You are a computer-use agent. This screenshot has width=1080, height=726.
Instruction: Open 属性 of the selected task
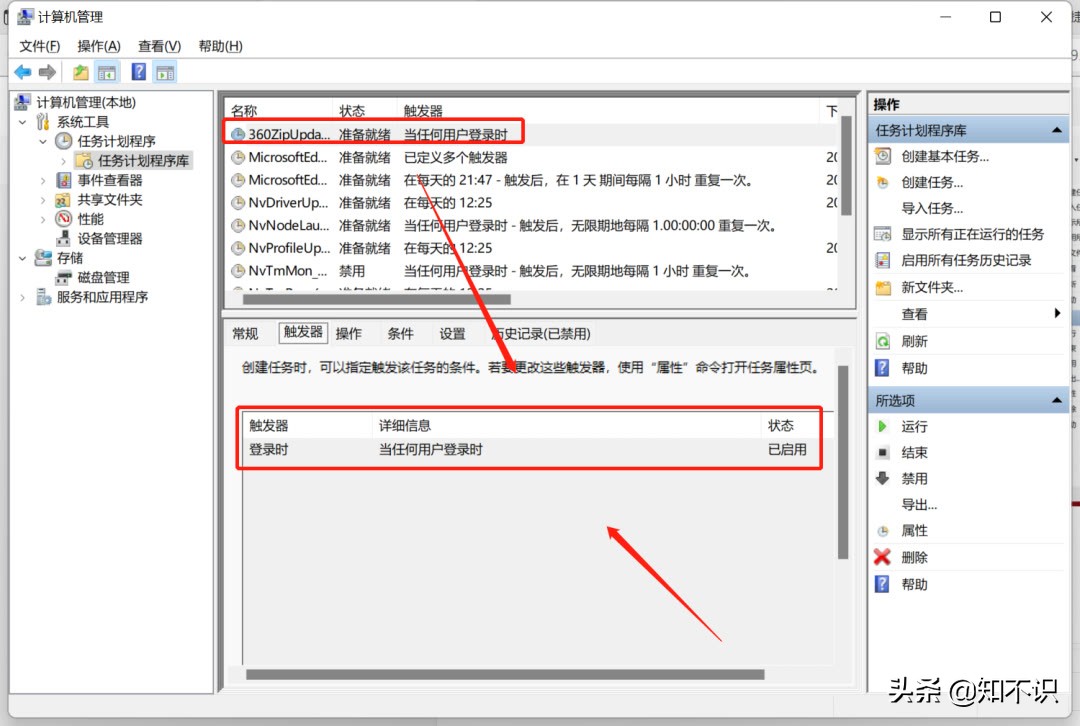click(914, 530)
